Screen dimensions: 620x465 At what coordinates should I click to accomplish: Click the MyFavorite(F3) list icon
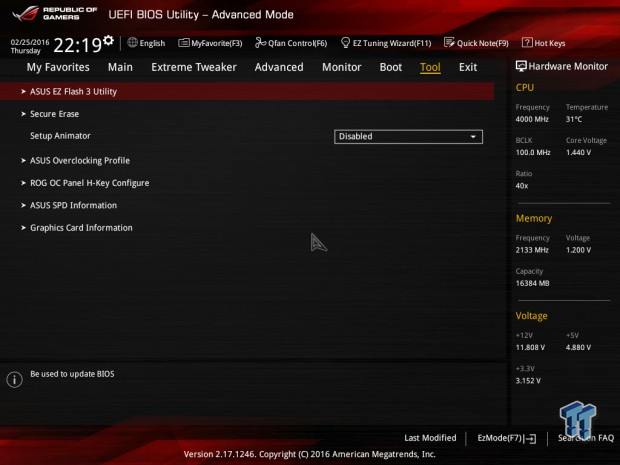pos(183,43)
